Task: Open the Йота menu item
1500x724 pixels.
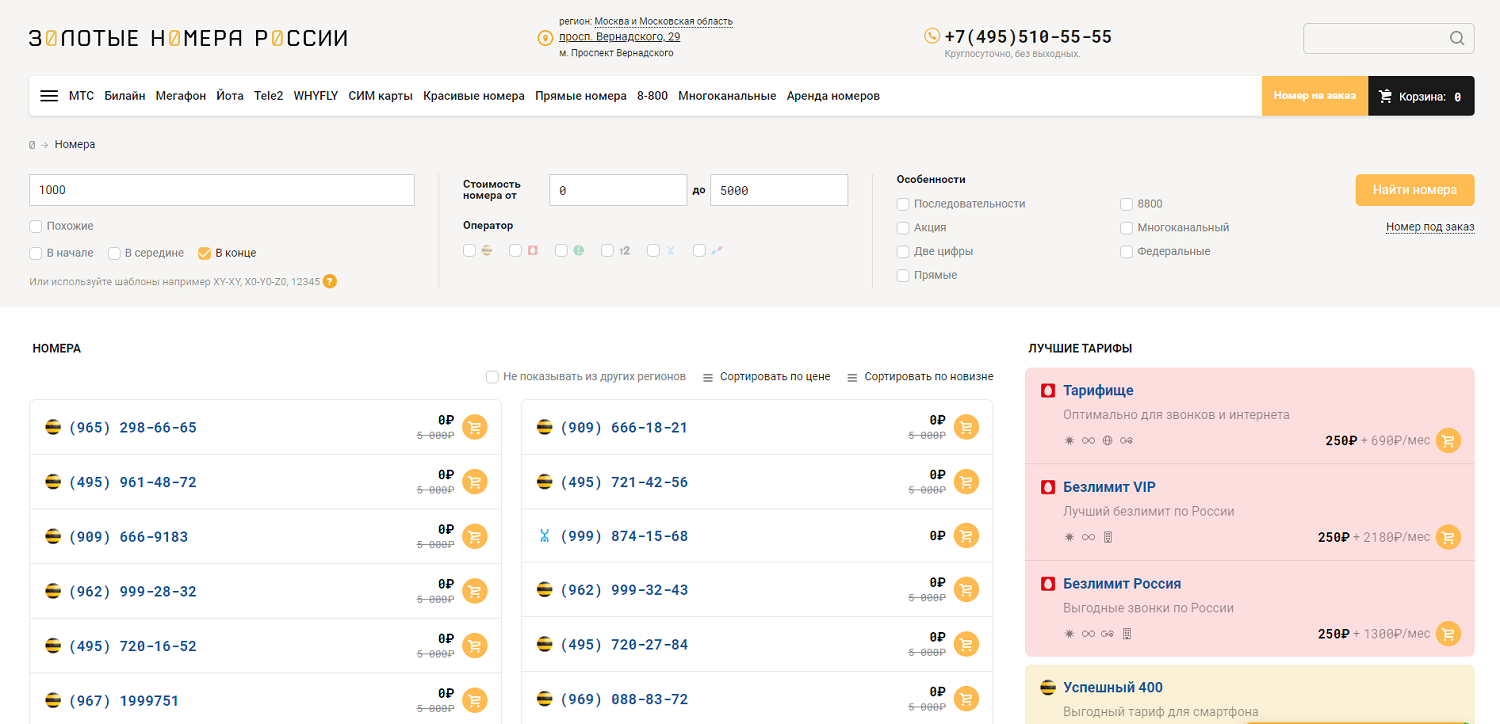Action: (230, 96)
